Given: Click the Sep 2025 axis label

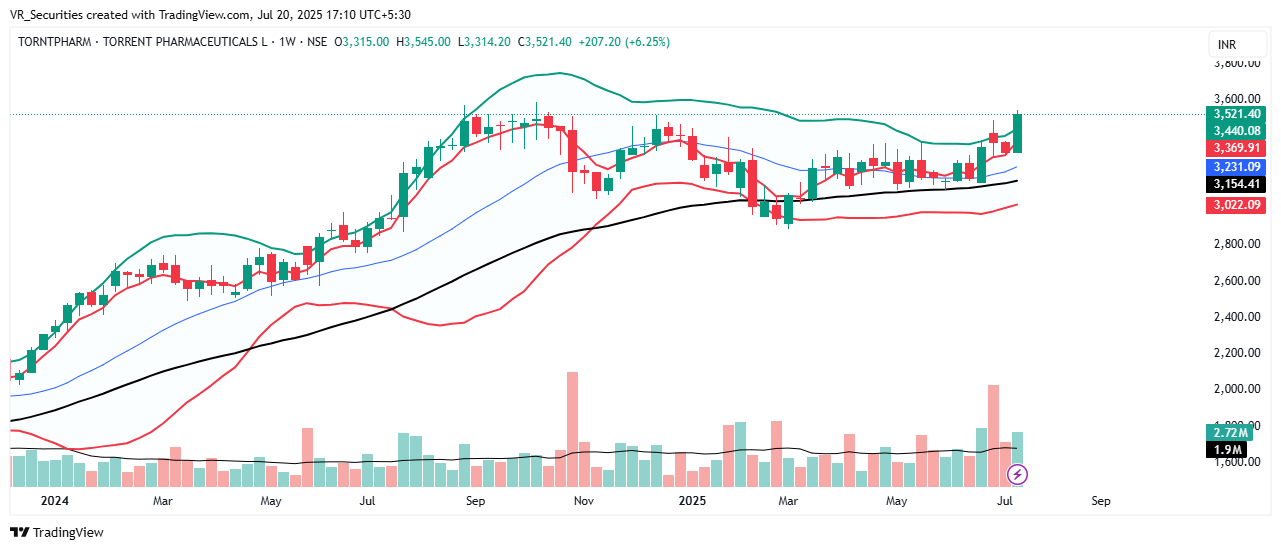Looking at the screenshot, I should (x=1101, y=500).
